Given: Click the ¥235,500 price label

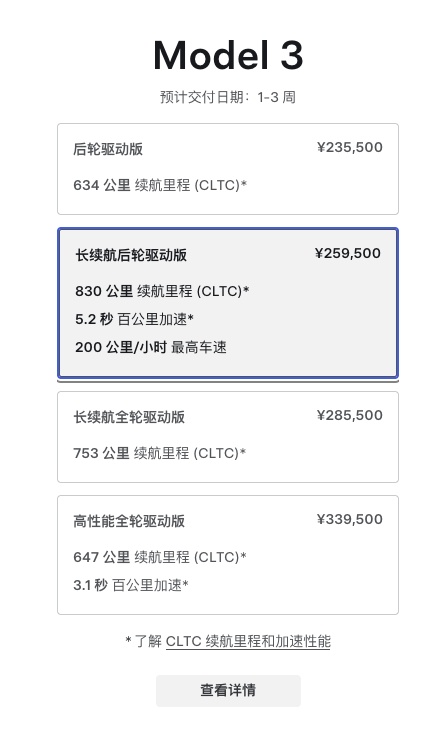Looking at the screenshot, I should click(x=350, y=148).
